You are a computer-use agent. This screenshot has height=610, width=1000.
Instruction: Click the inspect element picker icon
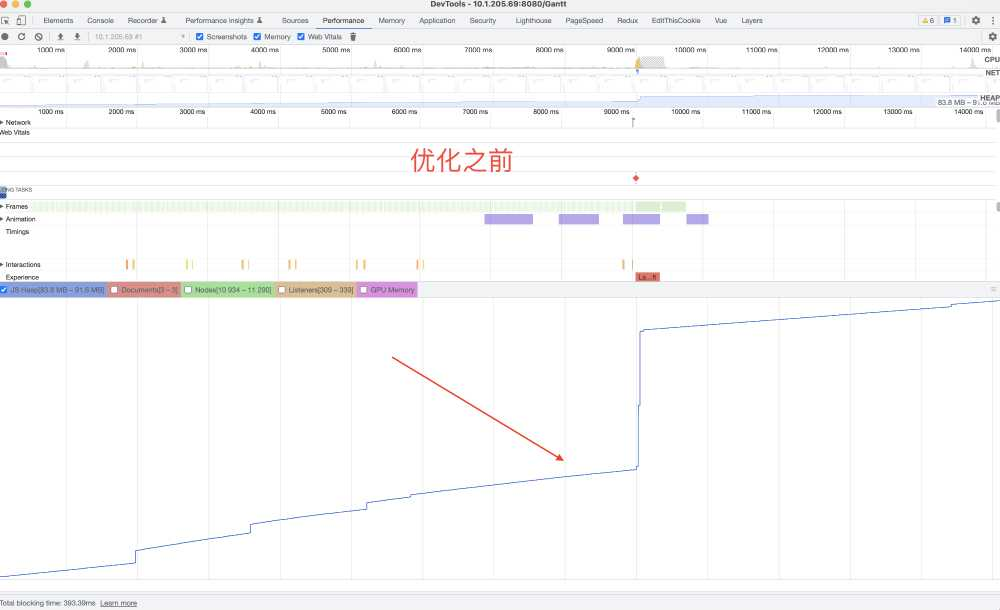click(6, 20)
